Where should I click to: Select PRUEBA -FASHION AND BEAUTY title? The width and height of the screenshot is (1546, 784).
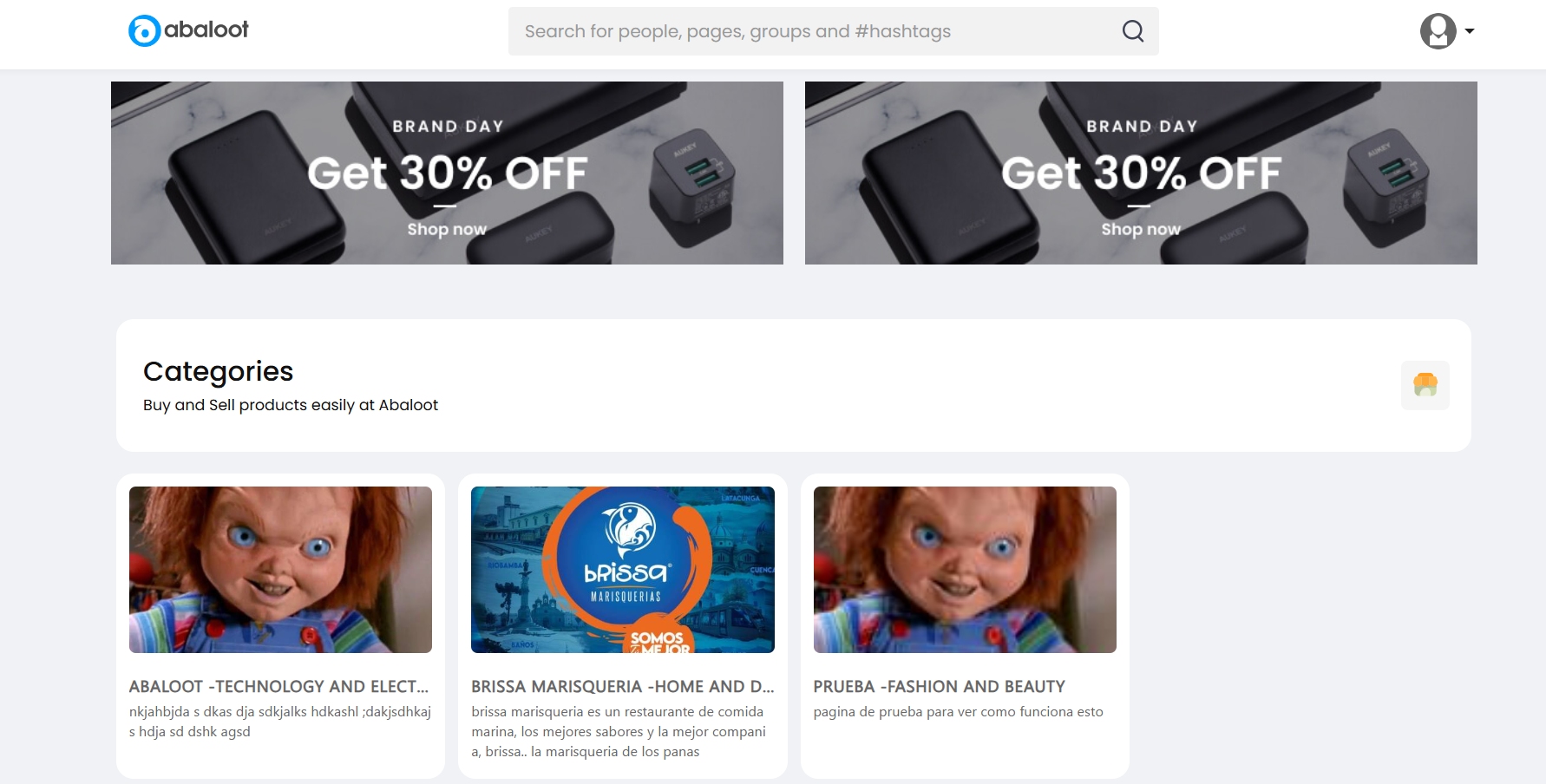[x=940, y=686]
